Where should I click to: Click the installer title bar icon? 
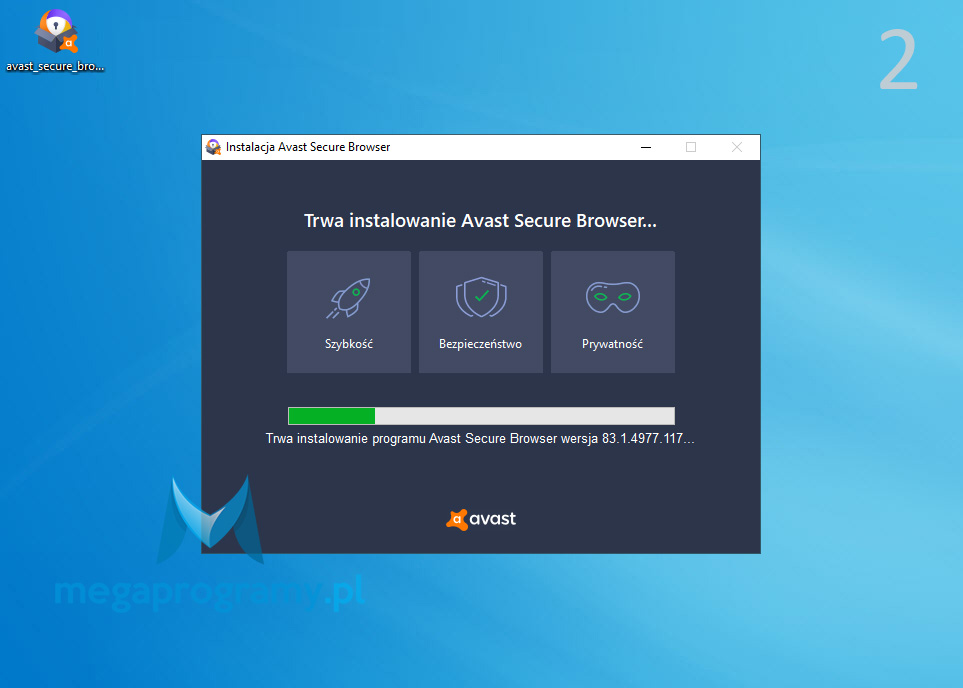(x=213, y=147)
